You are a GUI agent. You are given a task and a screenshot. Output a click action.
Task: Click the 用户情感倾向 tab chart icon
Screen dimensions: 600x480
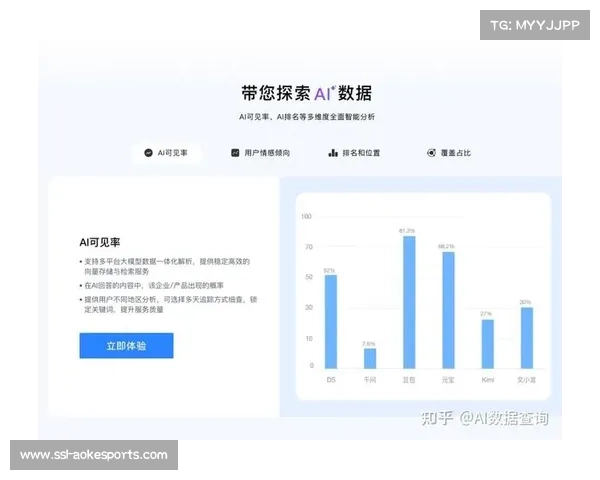click(x=235, y=153)
